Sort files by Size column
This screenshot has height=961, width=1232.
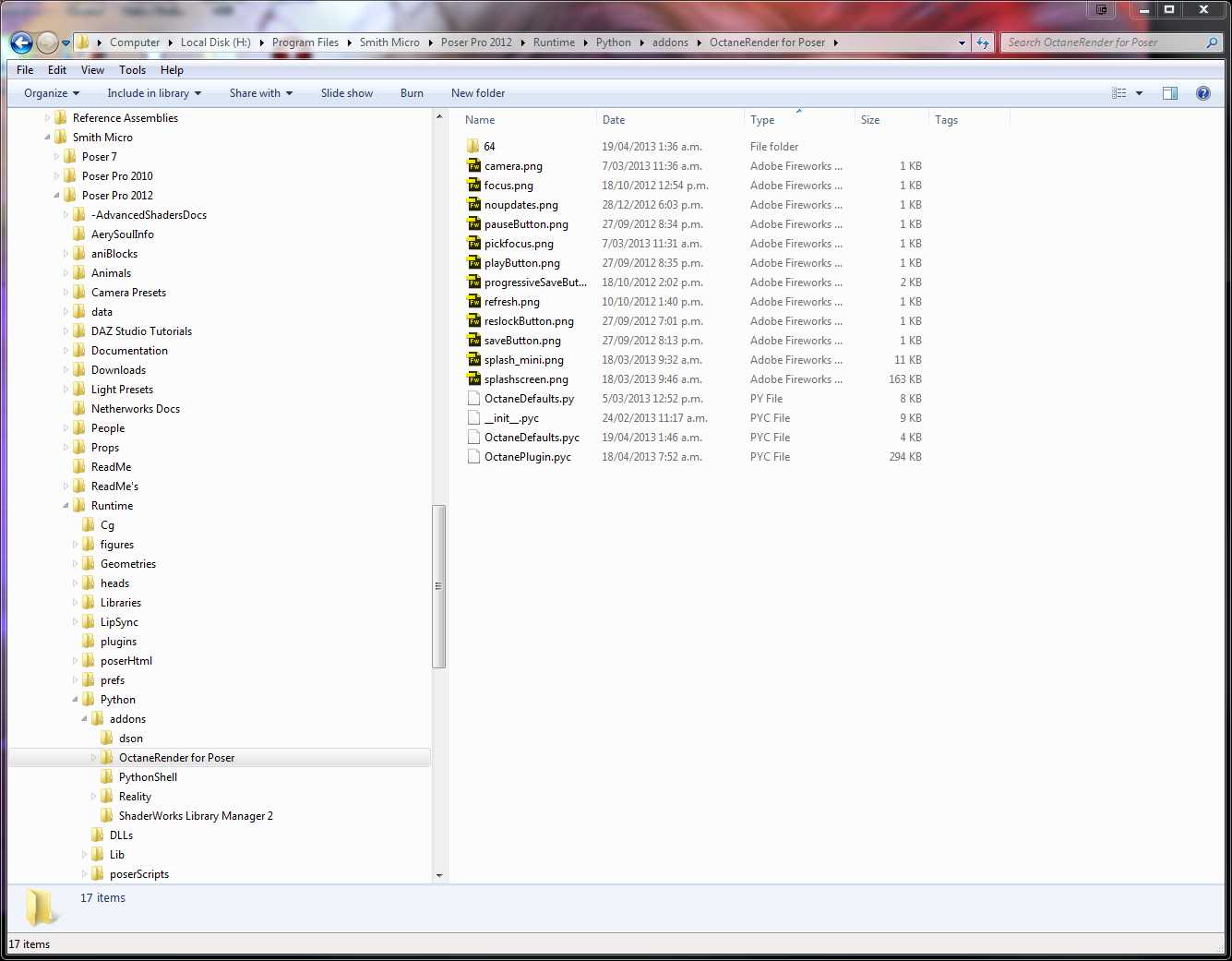coord(891,120)
